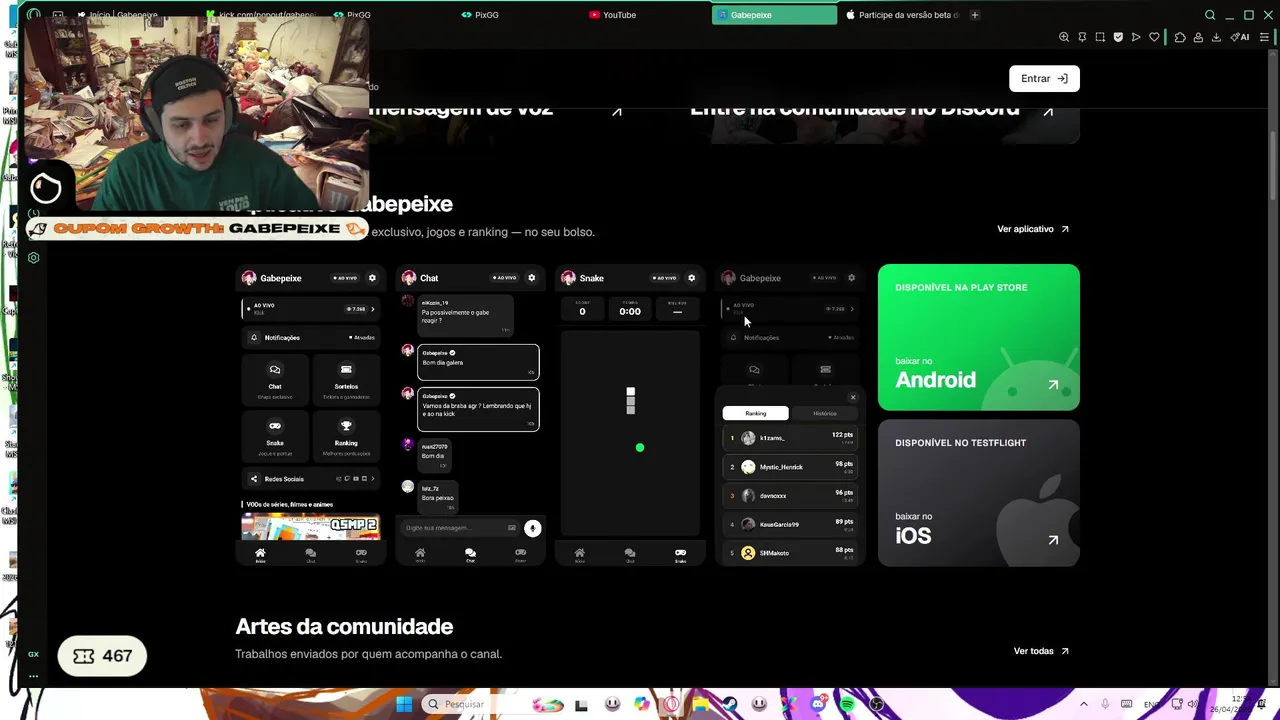Click gear icon in Chat phone screen
The height and width of the screenshot is (720, 1280).
531,278
